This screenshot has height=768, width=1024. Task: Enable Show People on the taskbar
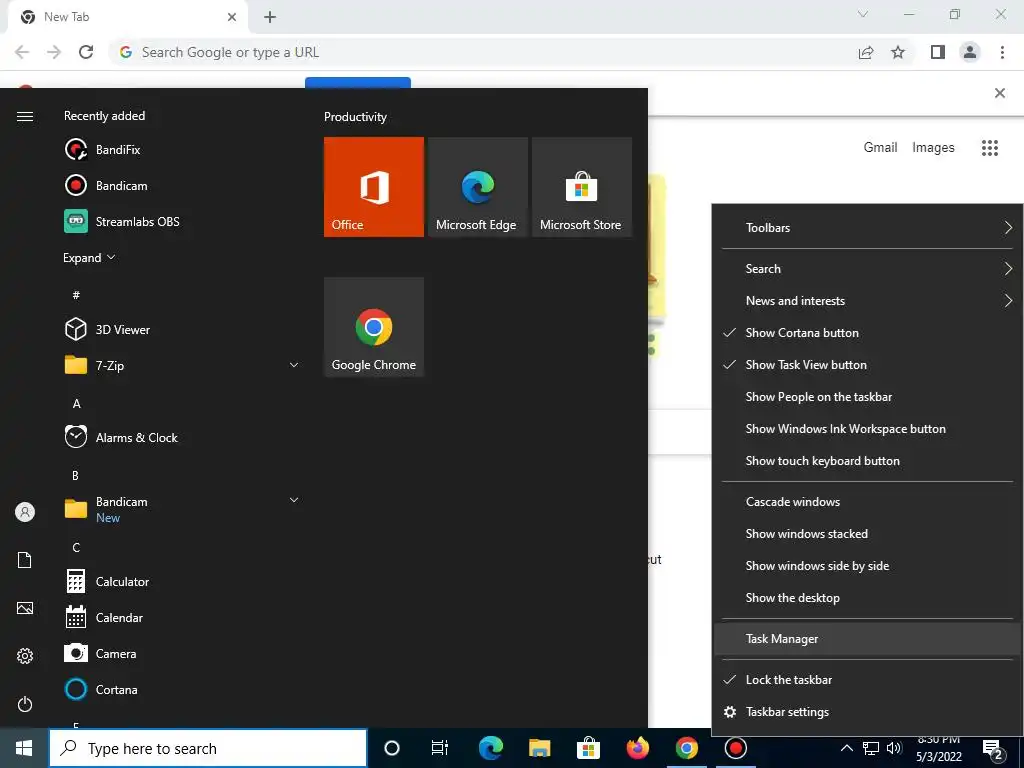867,396
